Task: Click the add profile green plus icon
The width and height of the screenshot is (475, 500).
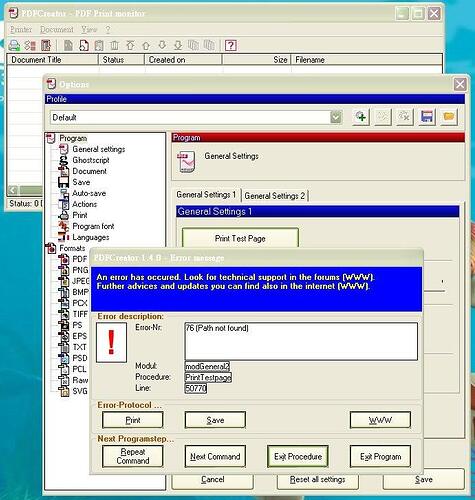Action: [x=360, y=117]
